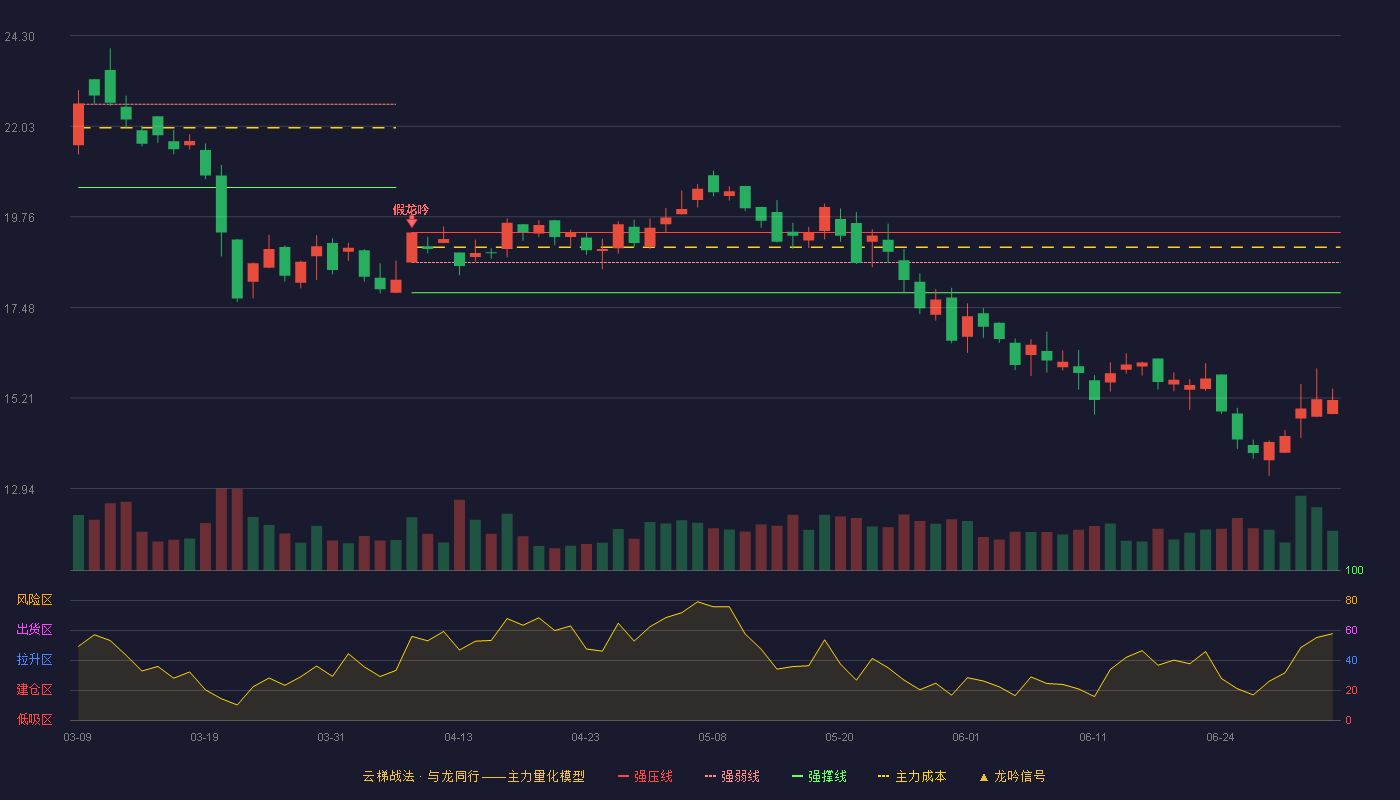Click the 06-11 date label

tap(1093, 737)
